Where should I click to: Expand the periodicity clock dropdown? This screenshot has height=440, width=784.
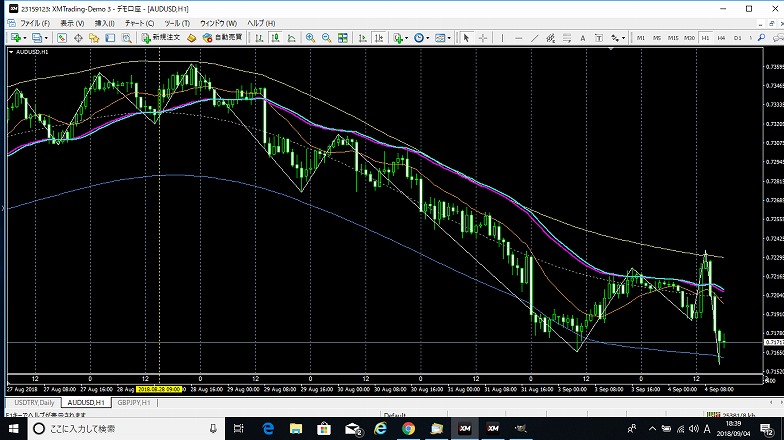point(428,37)
